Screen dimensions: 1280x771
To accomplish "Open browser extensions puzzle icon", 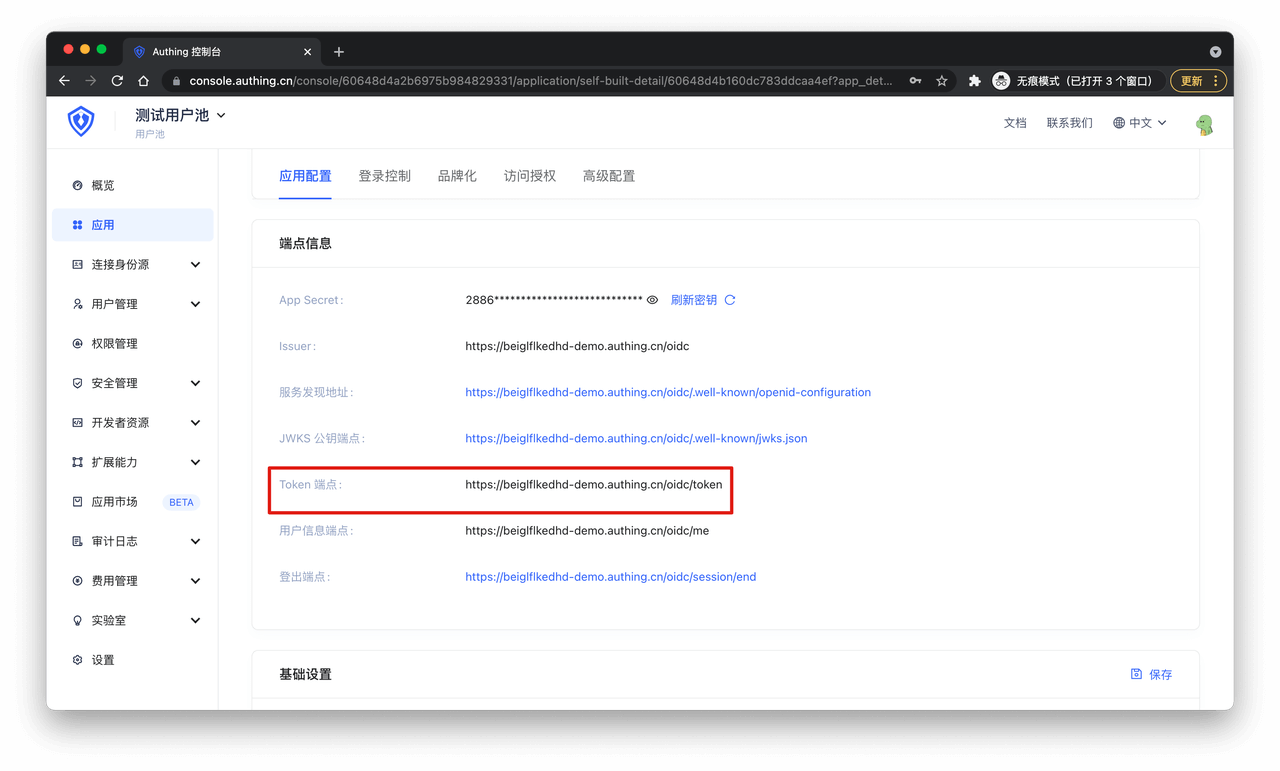I will pos(974,81).
